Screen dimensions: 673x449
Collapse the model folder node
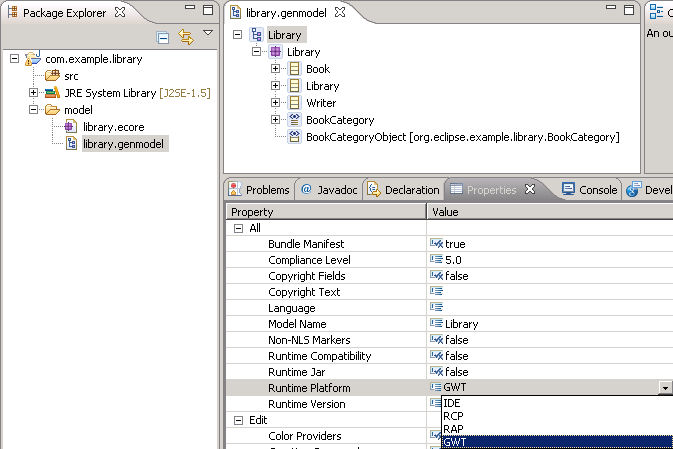[x=33, y=109]
